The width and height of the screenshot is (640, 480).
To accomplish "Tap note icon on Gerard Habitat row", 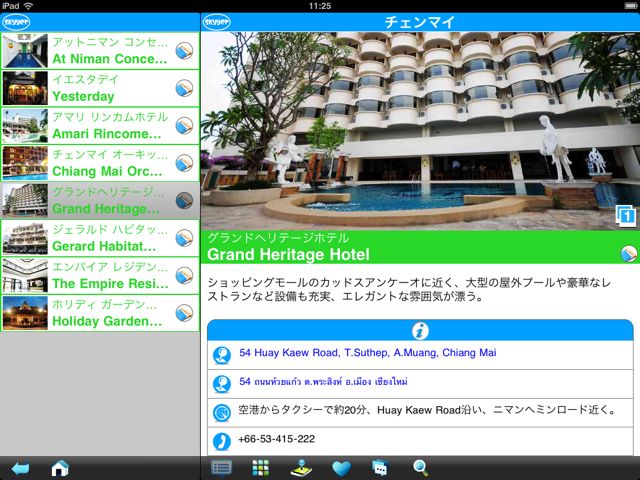I will point(184,238).
